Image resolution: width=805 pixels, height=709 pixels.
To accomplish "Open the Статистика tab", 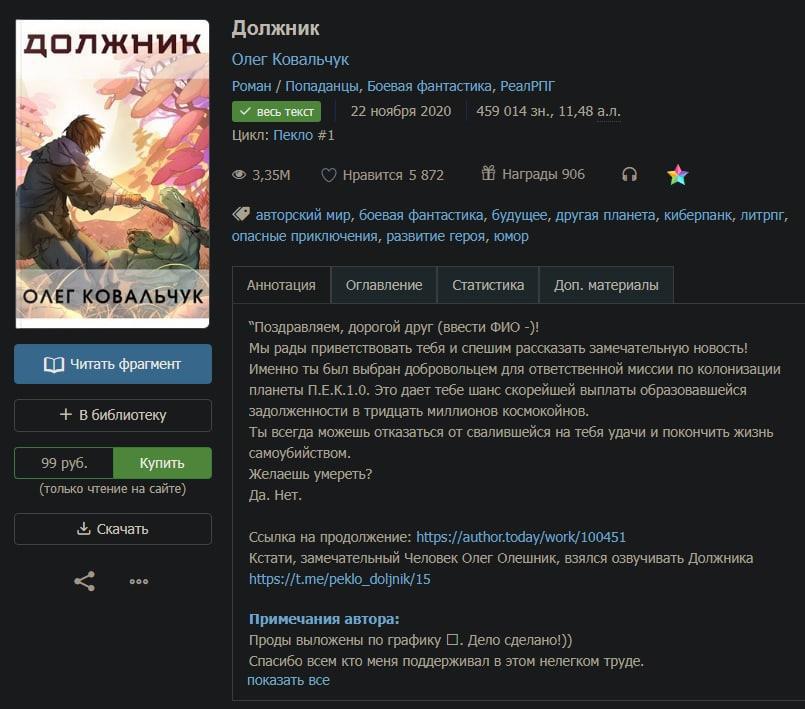I will coord(488,285).
